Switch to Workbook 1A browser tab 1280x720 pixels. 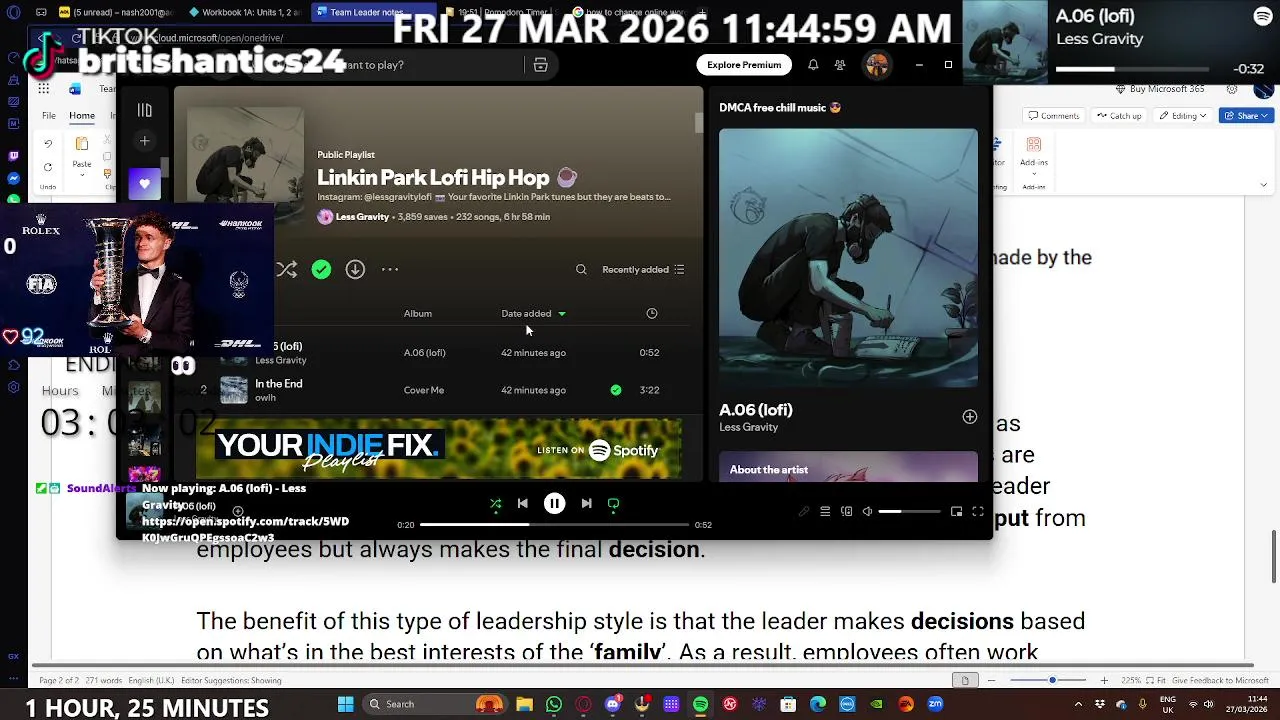tap(245, 12)
